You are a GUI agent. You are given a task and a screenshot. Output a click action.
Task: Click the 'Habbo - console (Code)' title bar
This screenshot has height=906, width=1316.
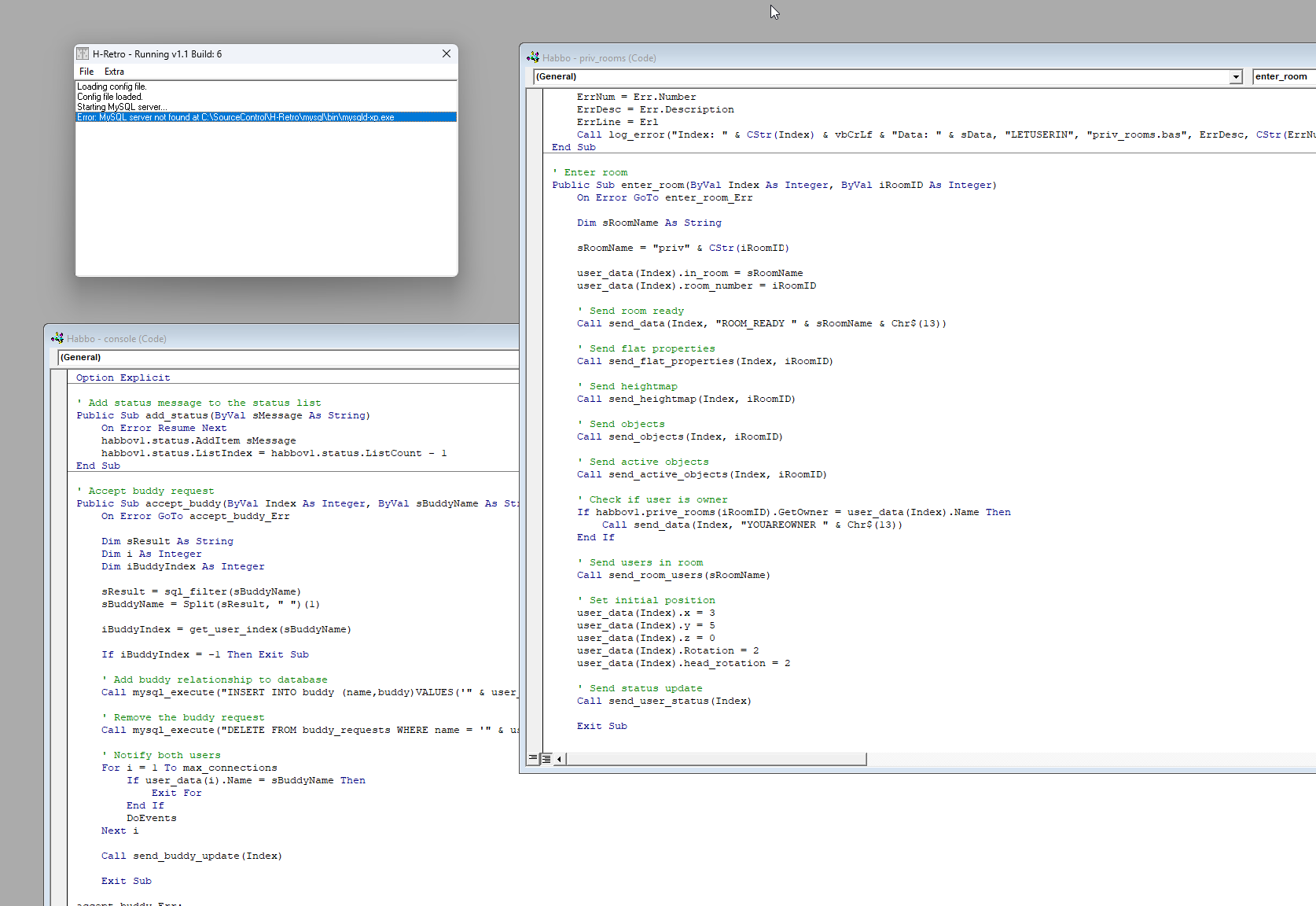coord(236,338)
